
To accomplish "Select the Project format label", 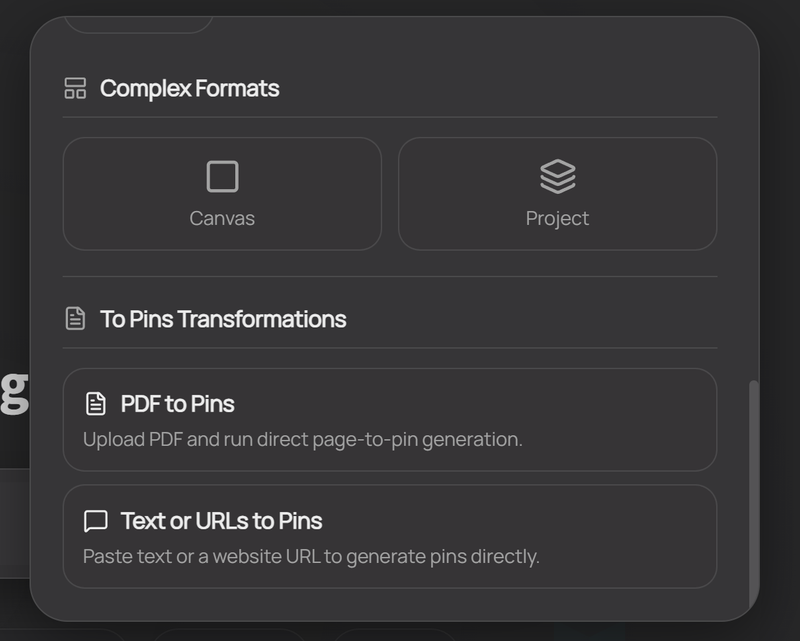I will pos(557,218).
